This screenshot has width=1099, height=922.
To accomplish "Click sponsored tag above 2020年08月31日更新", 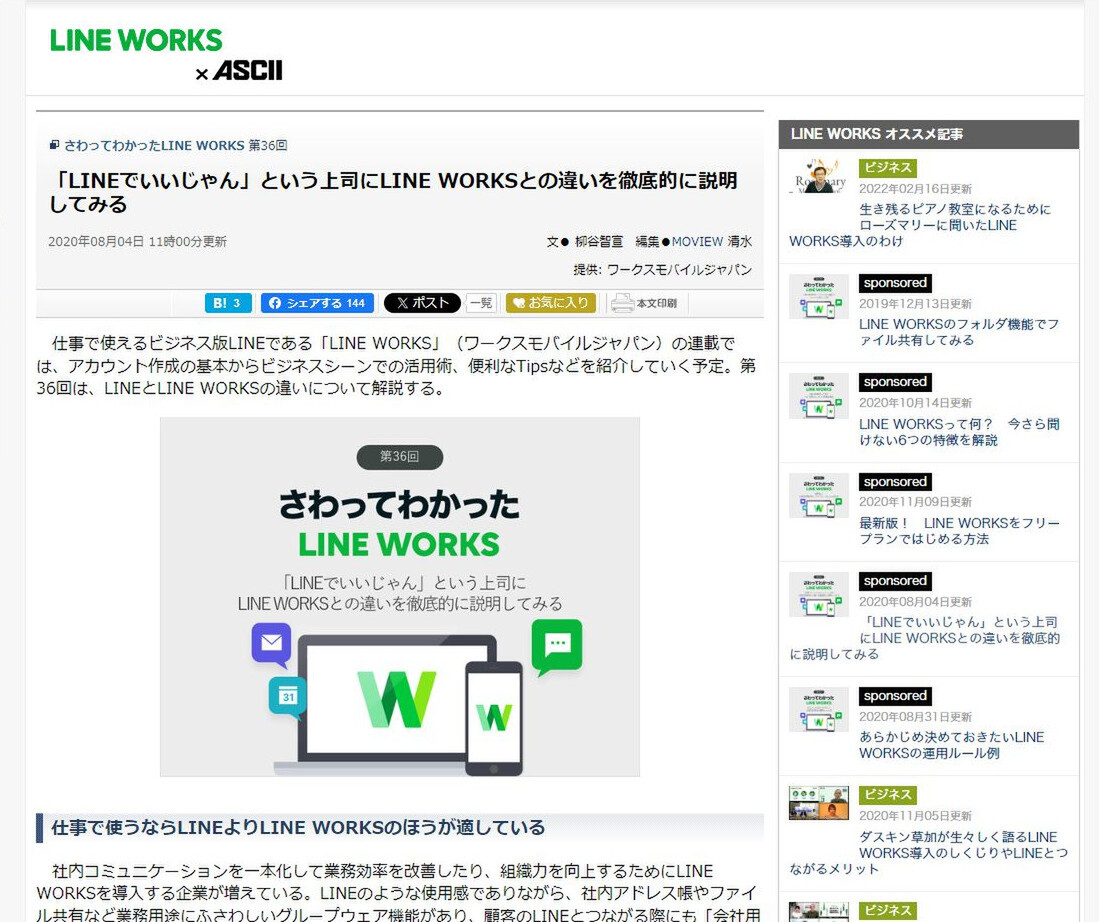I will [895, 696].
